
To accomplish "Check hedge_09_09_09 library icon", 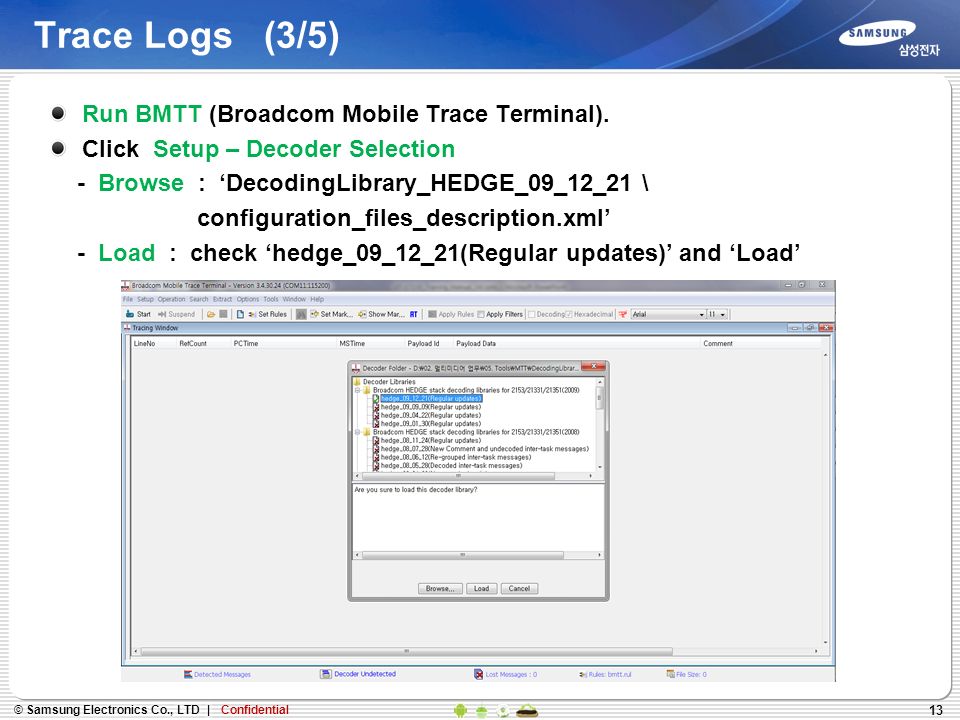I will point(376,407).
